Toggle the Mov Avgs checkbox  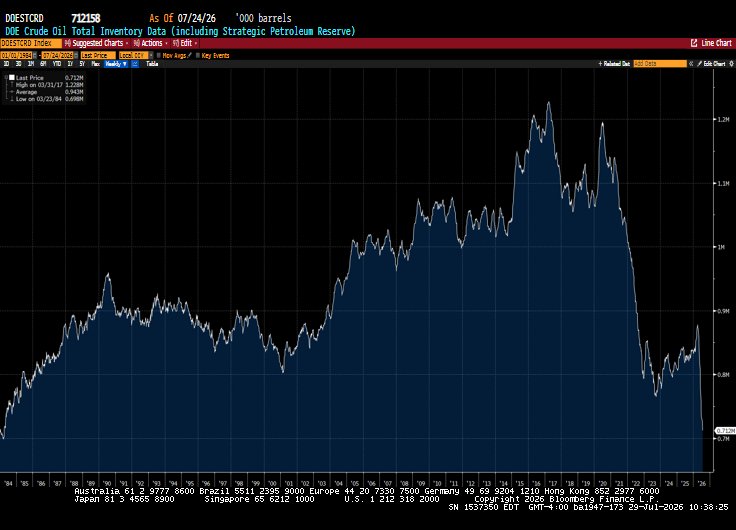159,55
